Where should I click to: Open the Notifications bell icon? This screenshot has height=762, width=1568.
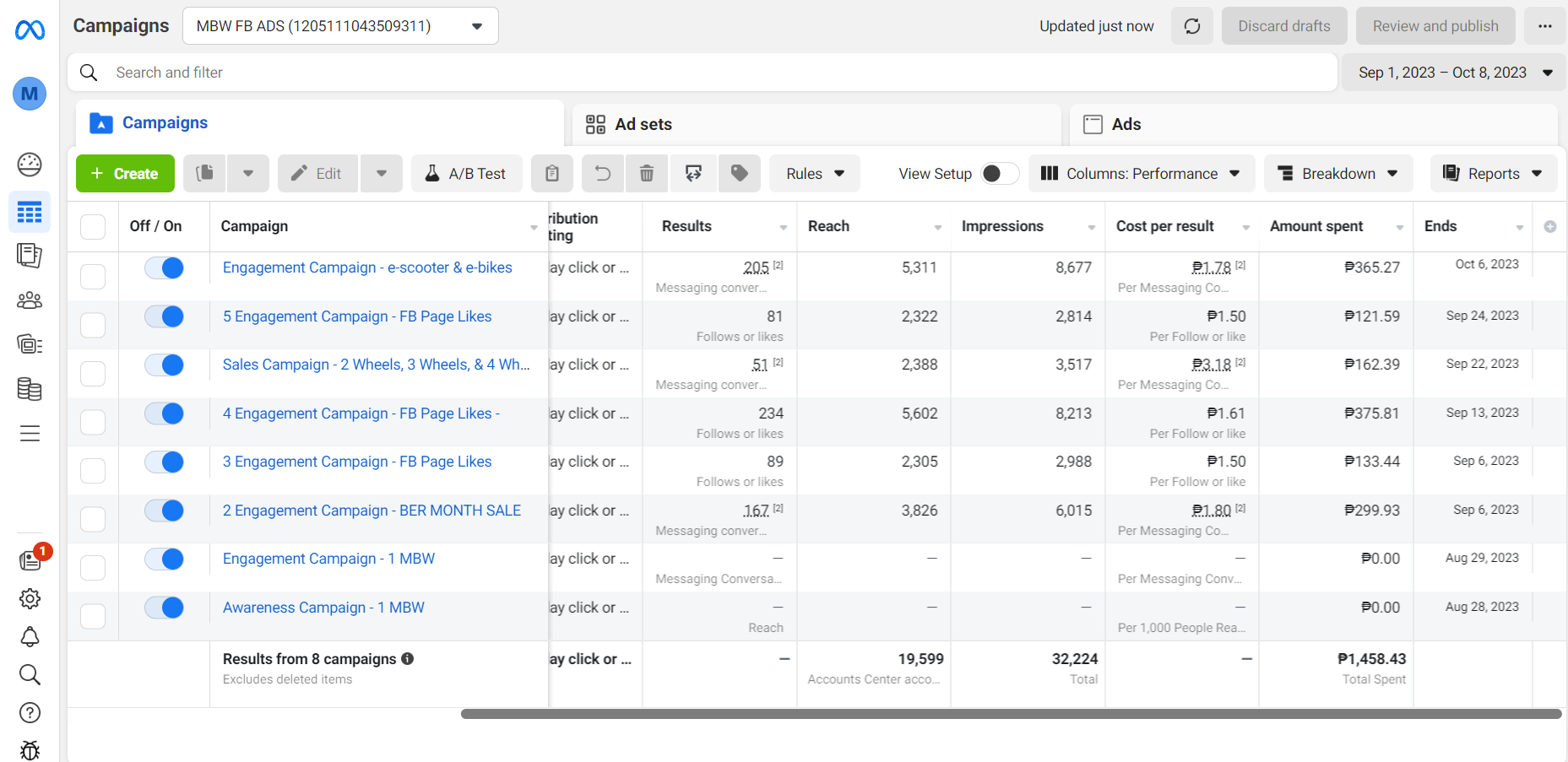(x=30, y=637)
